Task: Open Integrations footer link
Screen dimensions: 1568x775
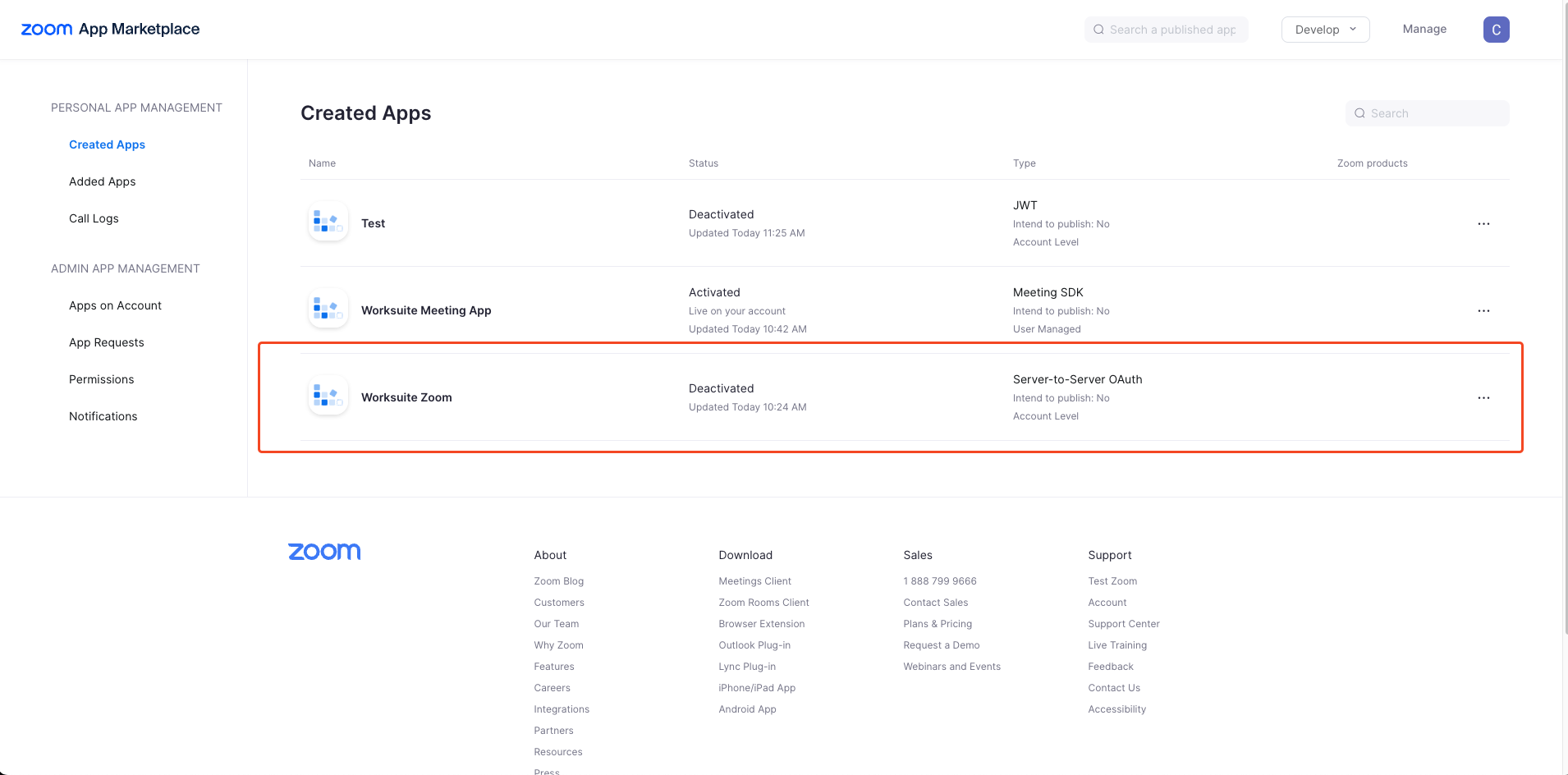Action: tap(562, 709)
